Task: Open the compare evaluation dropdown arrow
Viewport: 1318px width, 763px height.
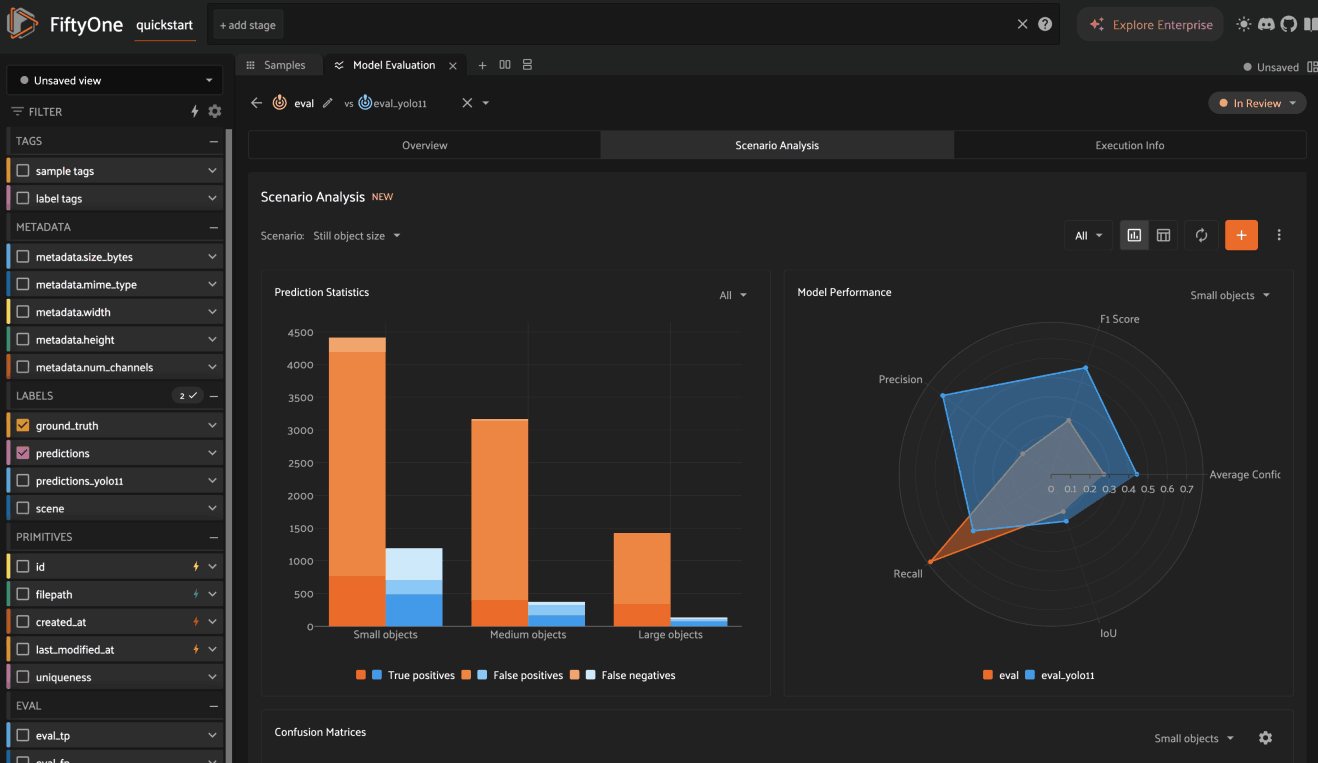Action: [486, 103]
